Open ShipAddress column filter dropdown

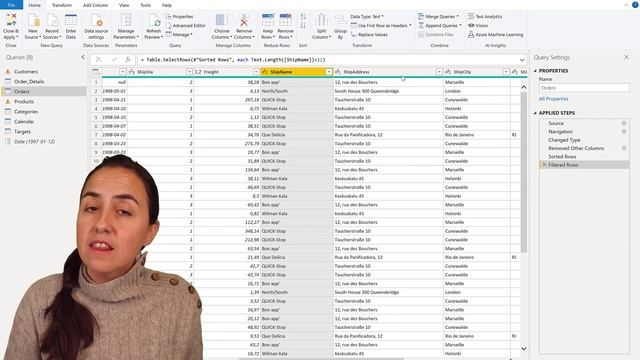[x=439, y=72]
